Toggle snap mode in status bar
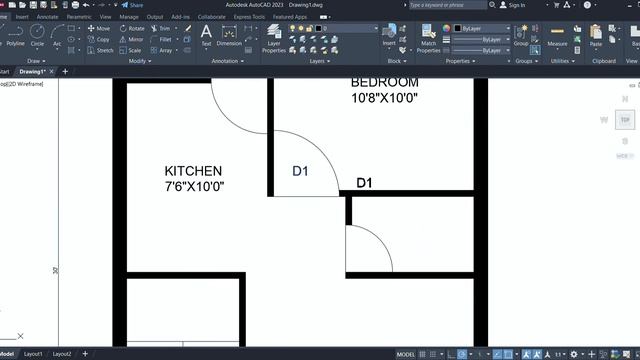 click(x=433, y=354)
